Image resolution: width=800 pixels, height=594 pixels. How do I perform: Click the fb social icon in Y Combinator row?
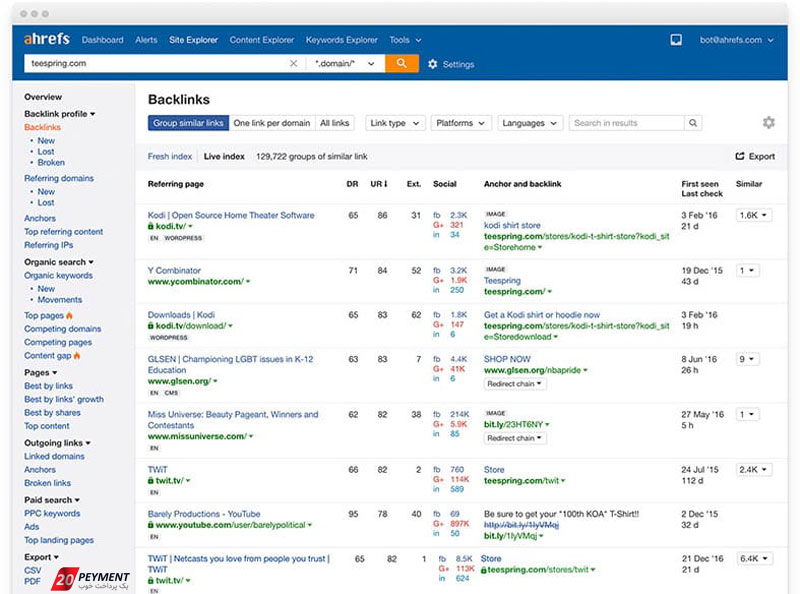437,270
